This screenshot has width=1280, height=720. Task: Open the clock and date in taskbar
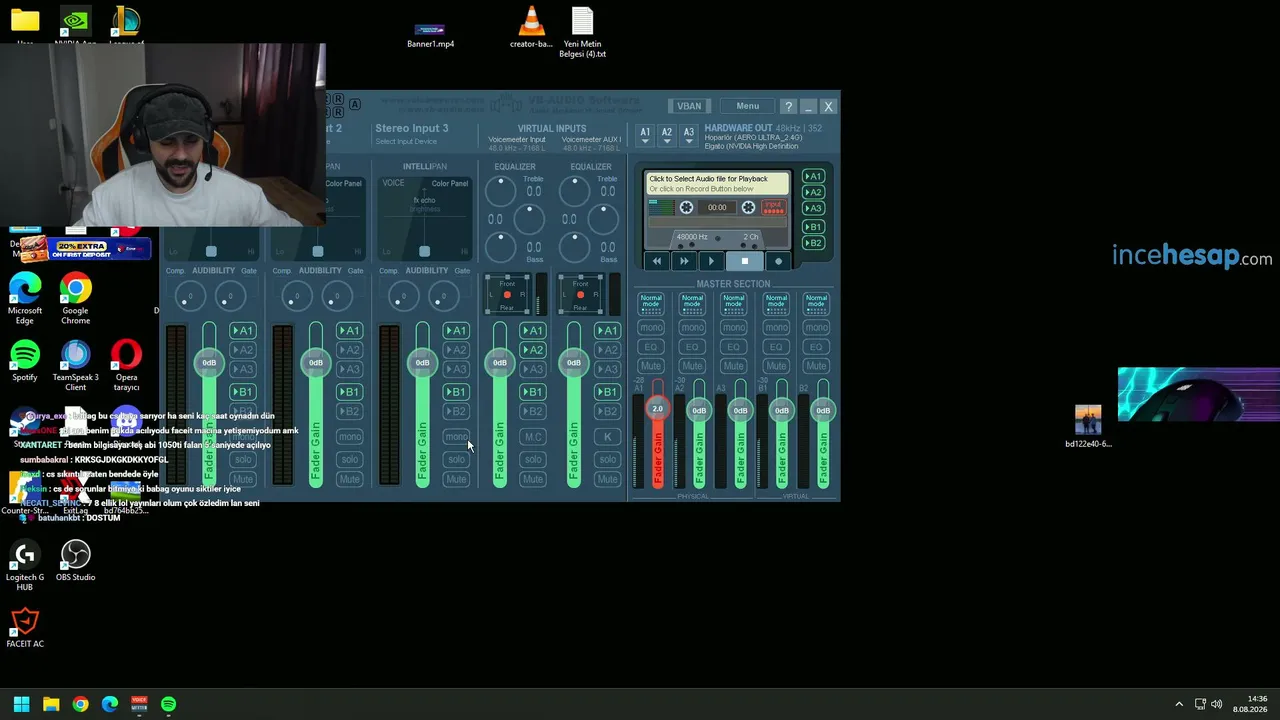coord(1250,704)
